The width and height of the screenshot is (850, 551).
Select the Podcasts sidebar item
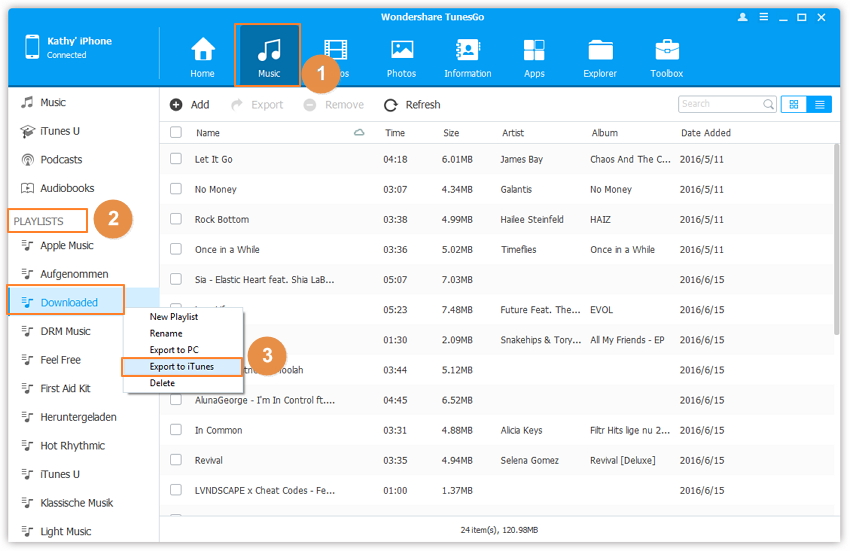[x=61, y=160]
